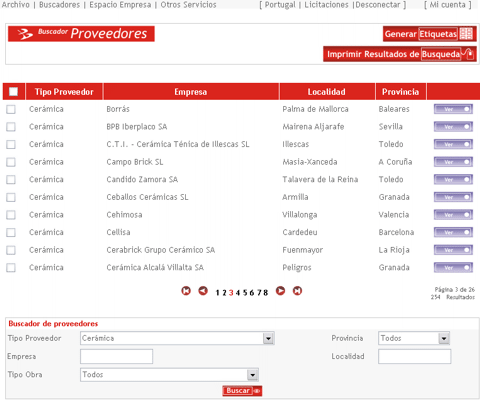
Task: Check the Cerámica Alcalá Villalta SA box
Action: 11,268
